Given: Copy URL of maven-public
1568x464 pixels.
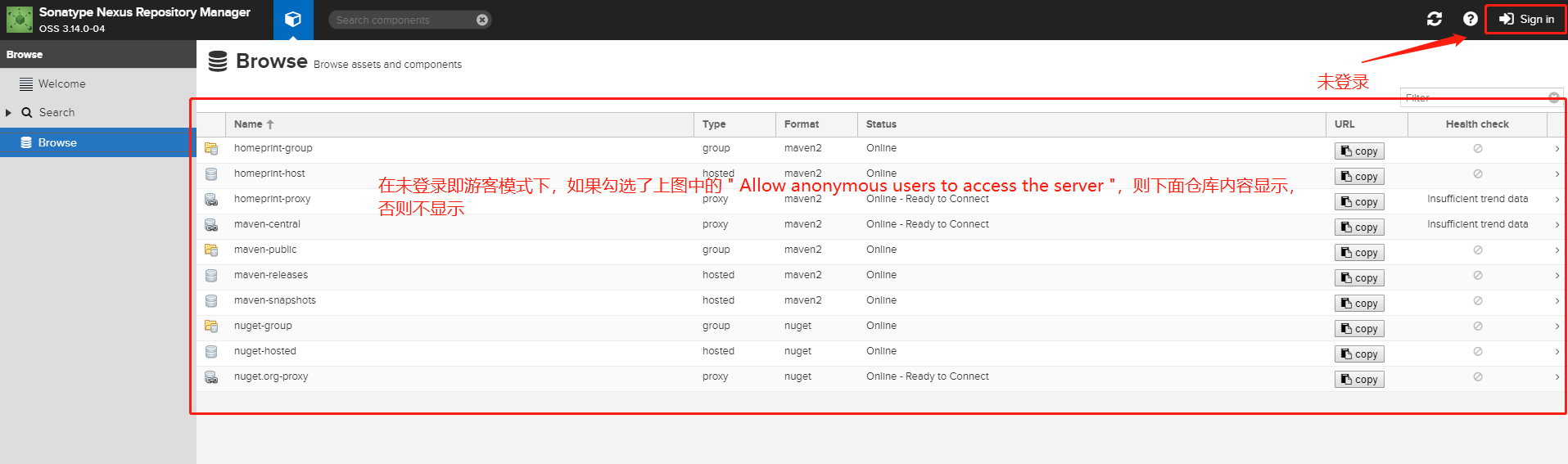Looking at the screenshot, I should (x=1359, y=253).
